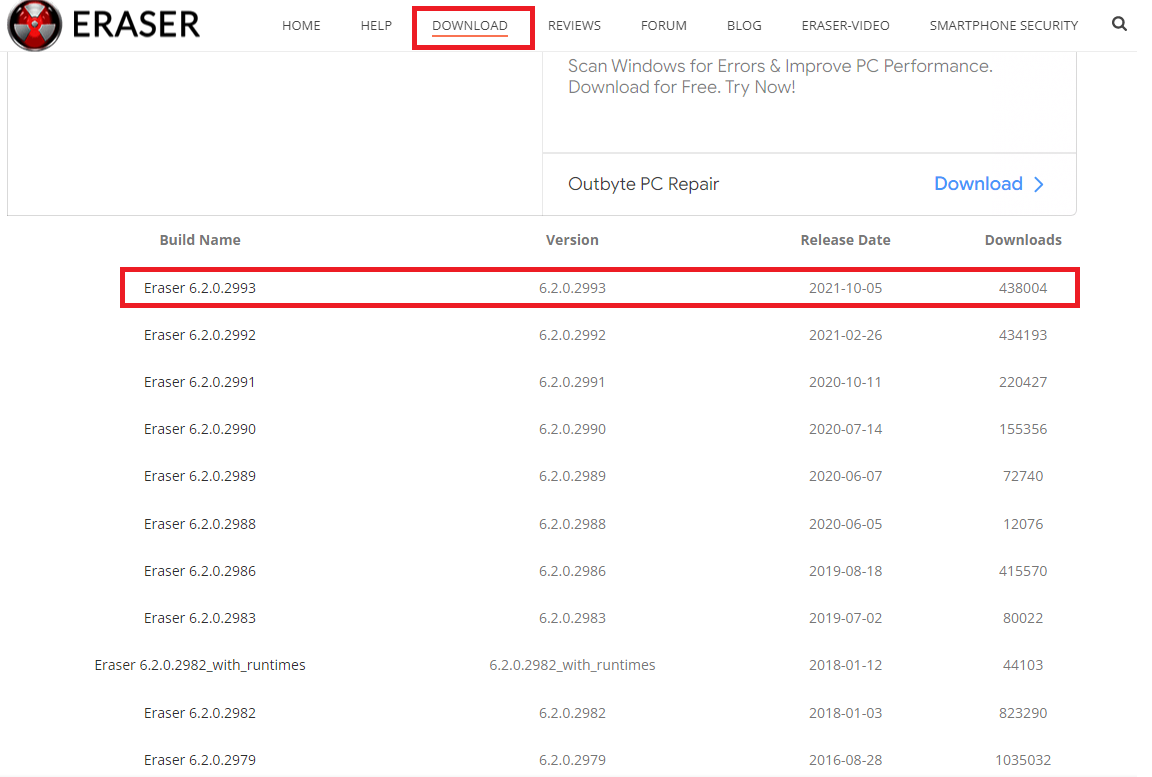Click the ERASER site title text
This screenshot has width=1152, height=777.
pyautogui.click(x=136, y=25)
